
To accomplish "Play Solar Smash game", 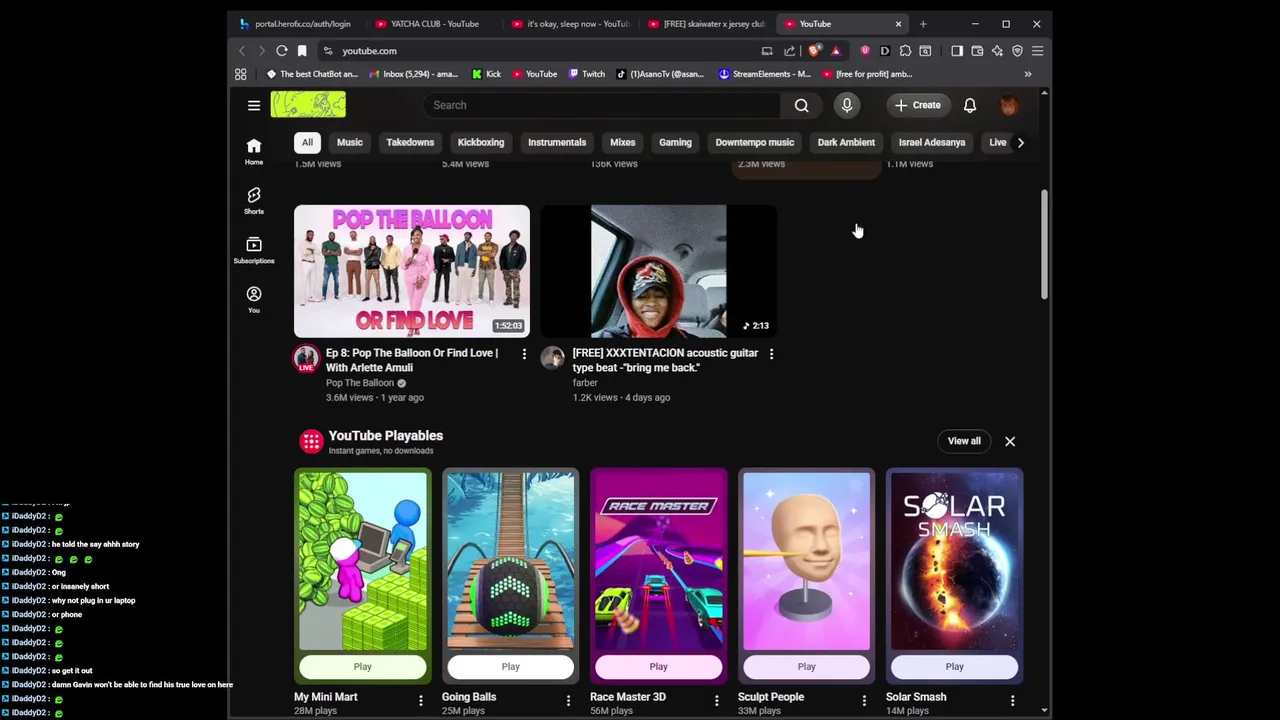I will point(954,667).
